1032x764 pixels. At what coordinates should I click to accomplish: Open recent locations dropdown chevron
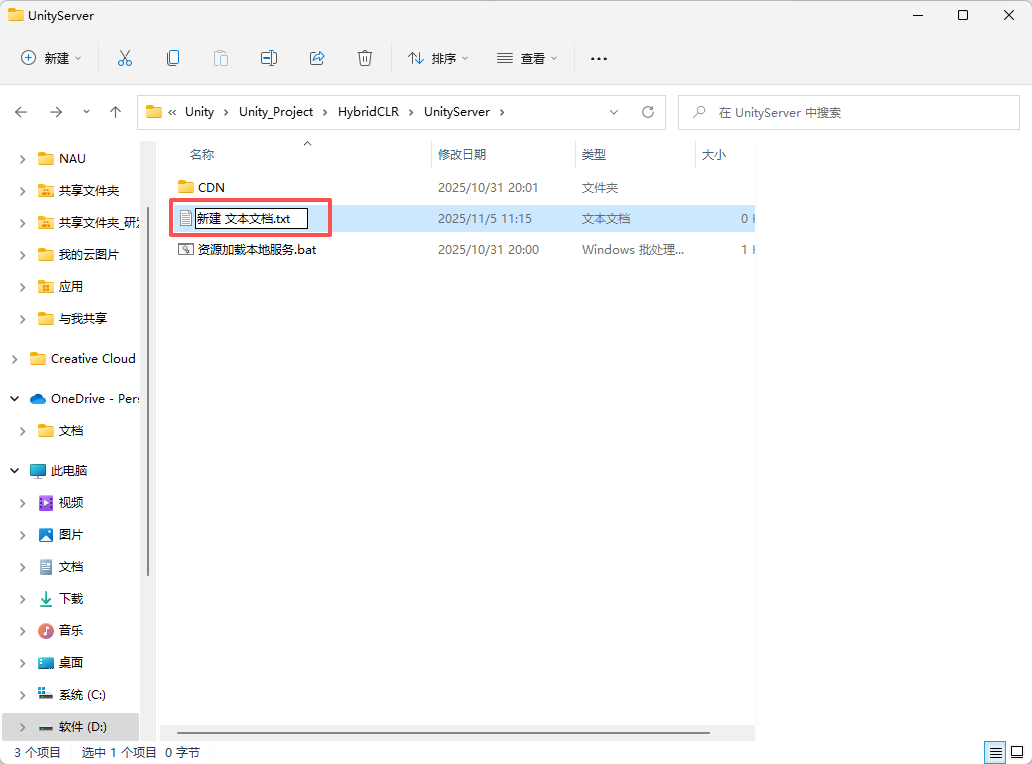click(86, 113)
